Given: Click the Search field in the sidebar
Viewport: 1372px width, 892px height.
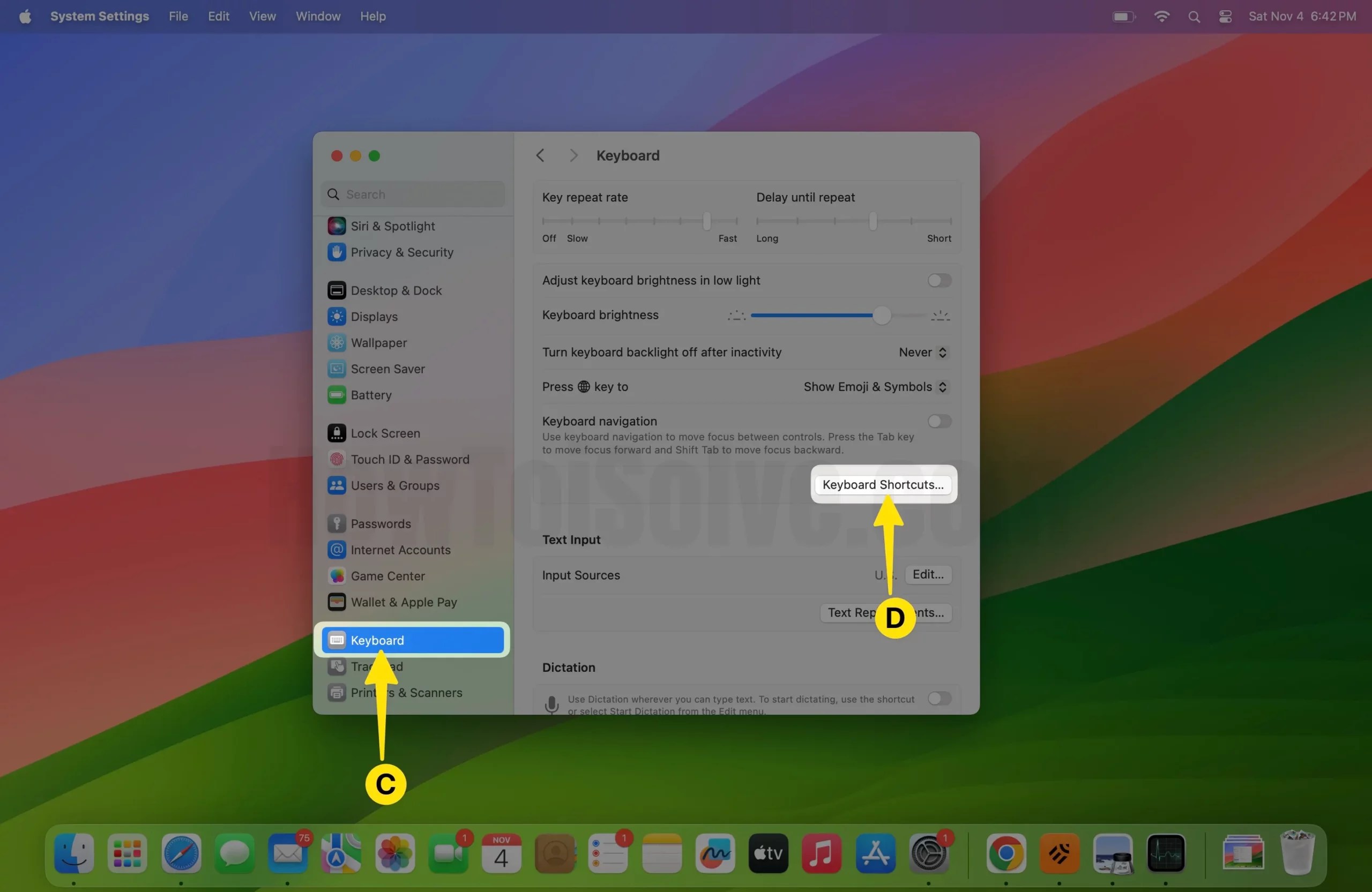Looking at the screenshot, I should coord(412,194).
